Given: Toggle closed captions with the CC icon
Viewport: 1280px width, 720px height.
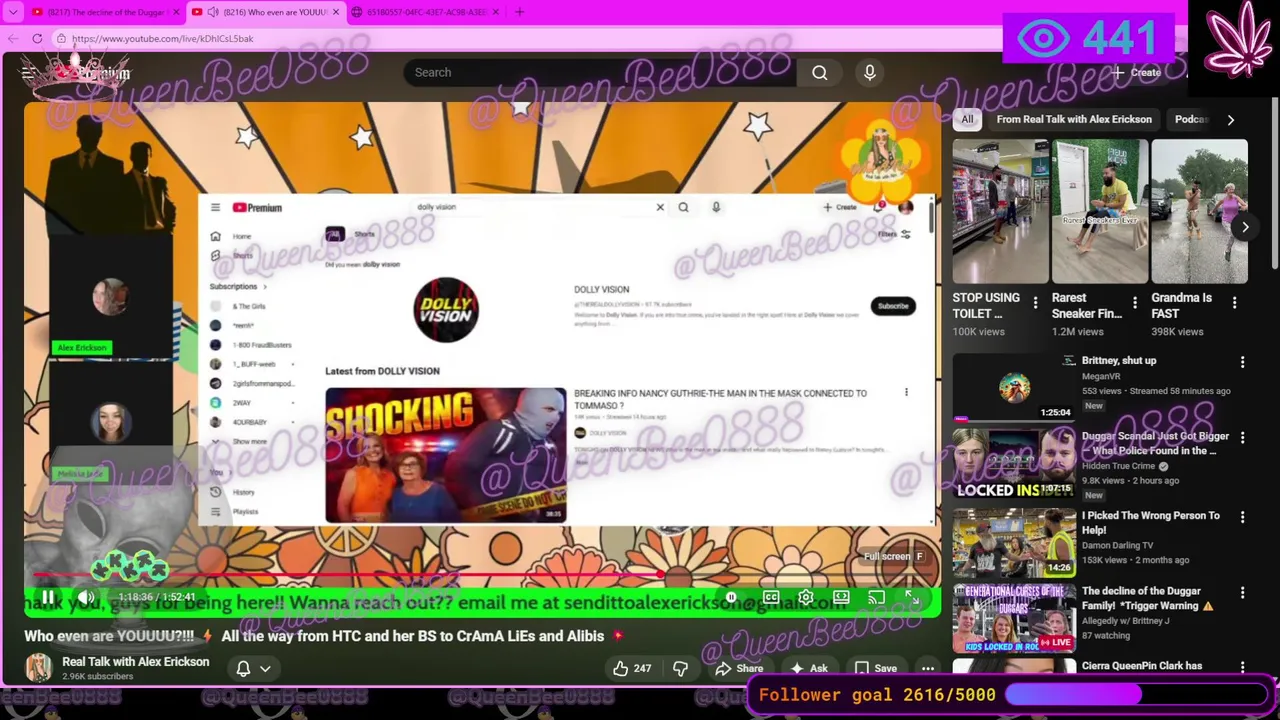Looking at the screenshot, I should pyautogui.click(x=771, y=597).
